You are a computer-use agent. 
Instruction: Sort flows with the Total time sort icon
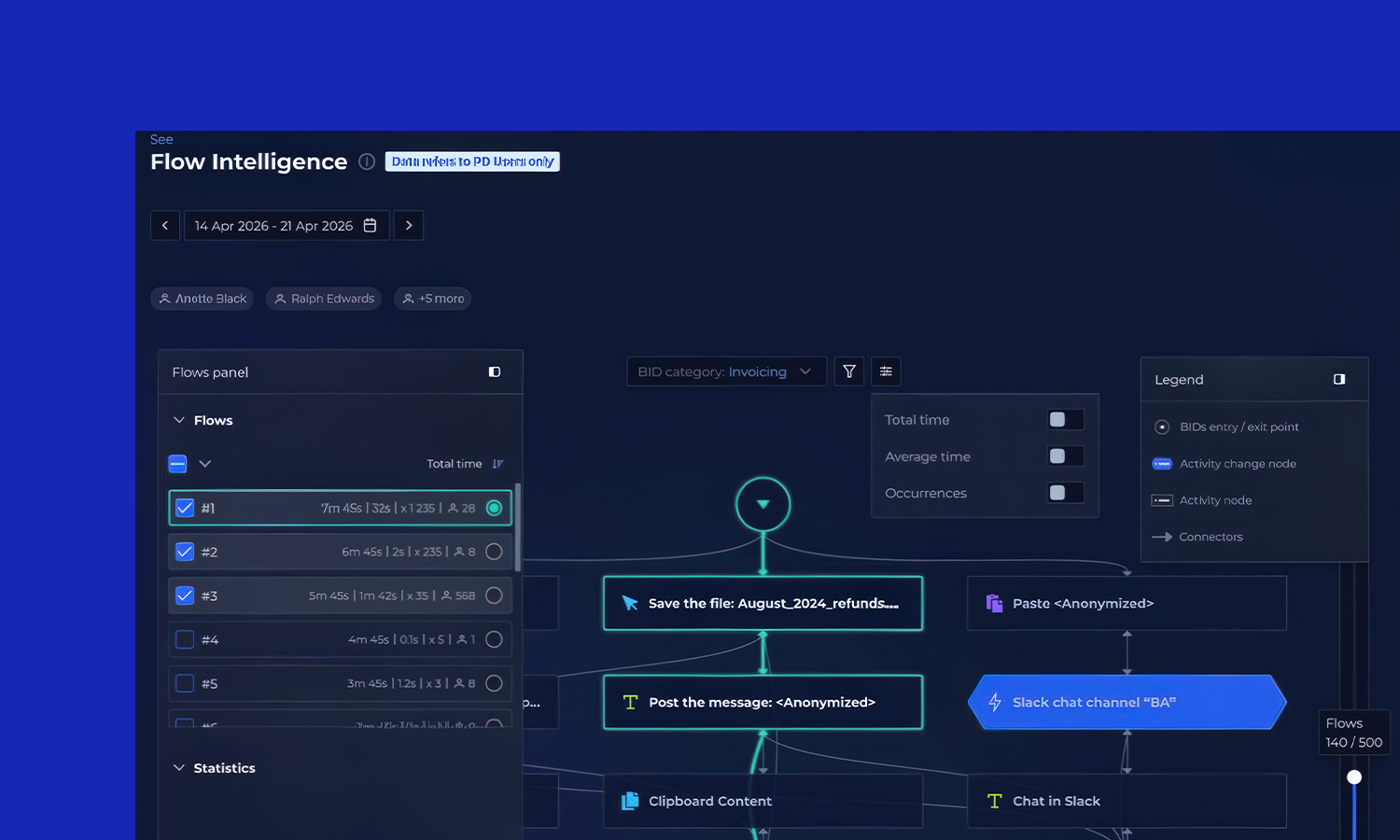(497, 464)
